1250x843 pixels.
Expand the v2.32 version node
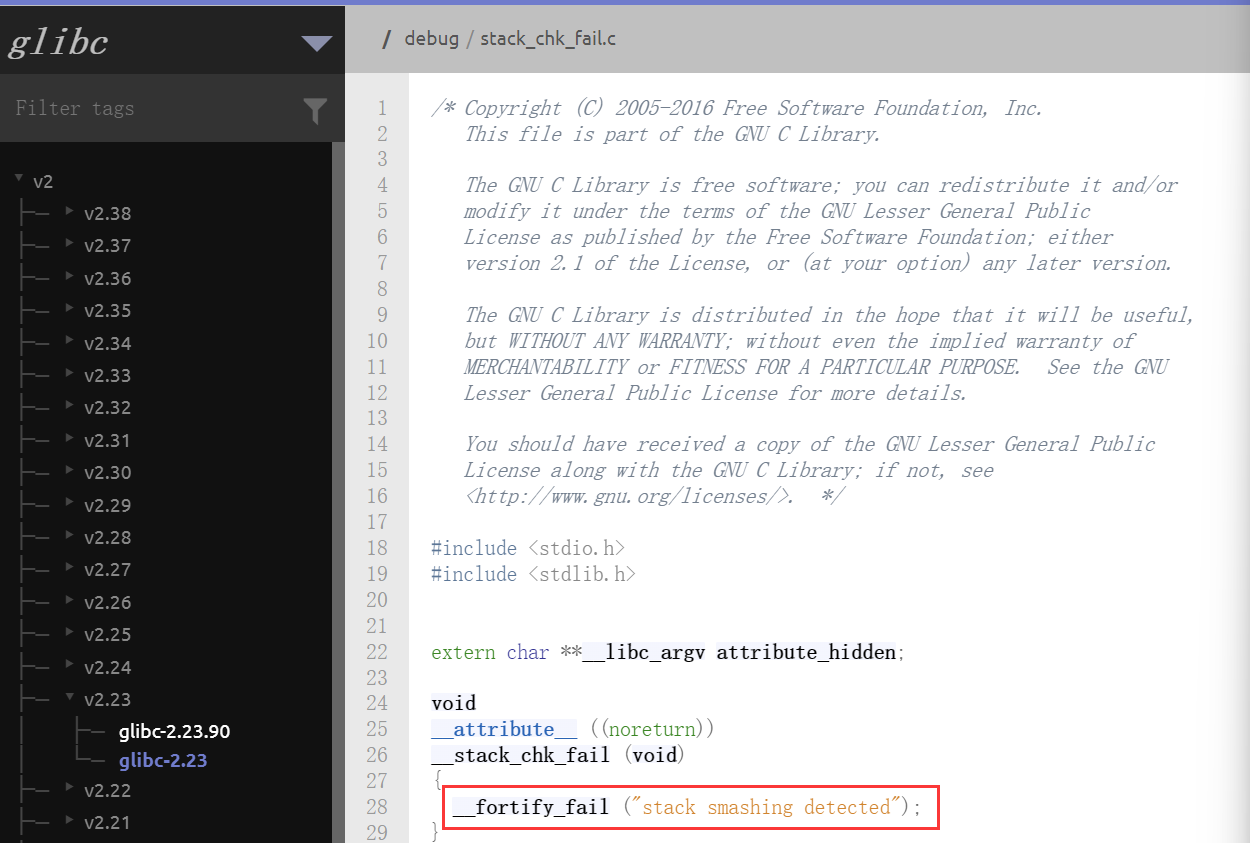click(69, 406)
